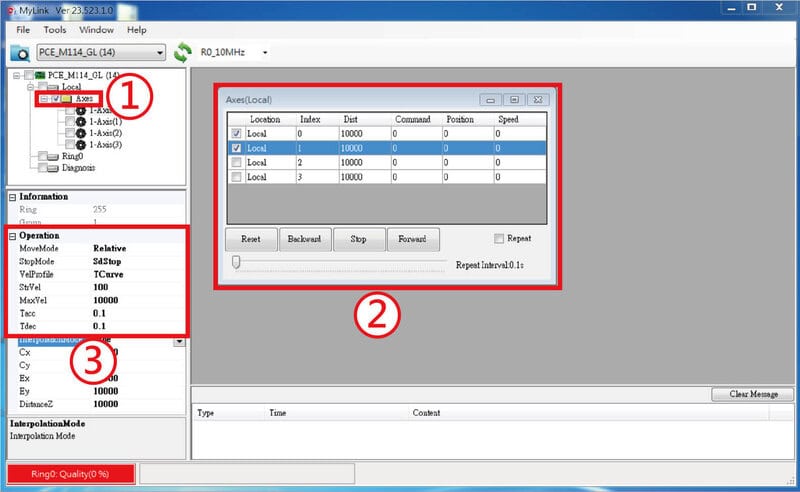Image resolution: width=800 pixels, height=492 pixels.
Task: Collapse the Operation property section
Action: point(13,236)
